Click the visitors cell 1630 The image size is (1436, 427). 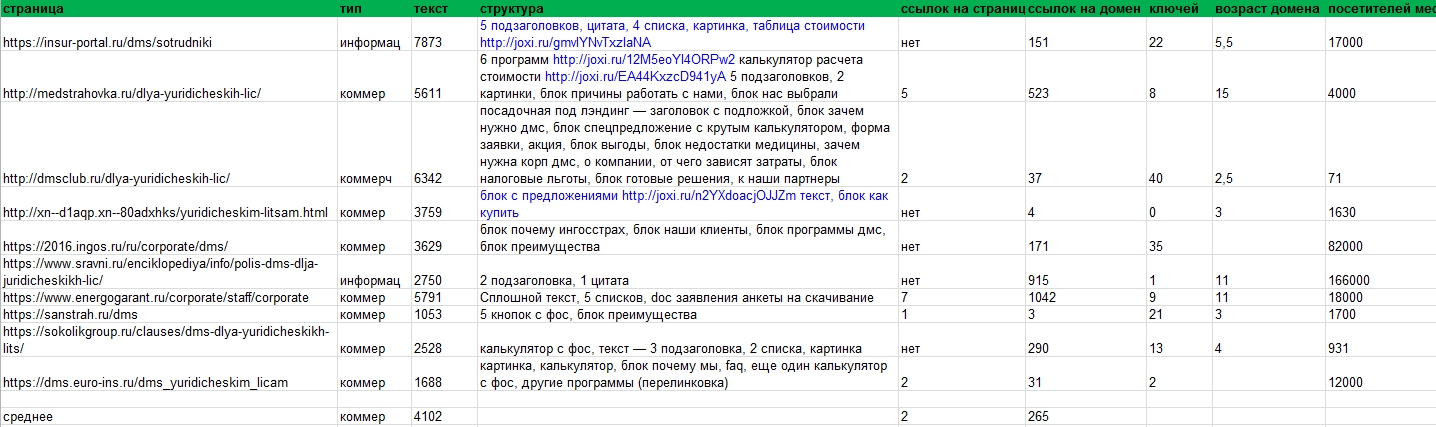[1380, 204]
